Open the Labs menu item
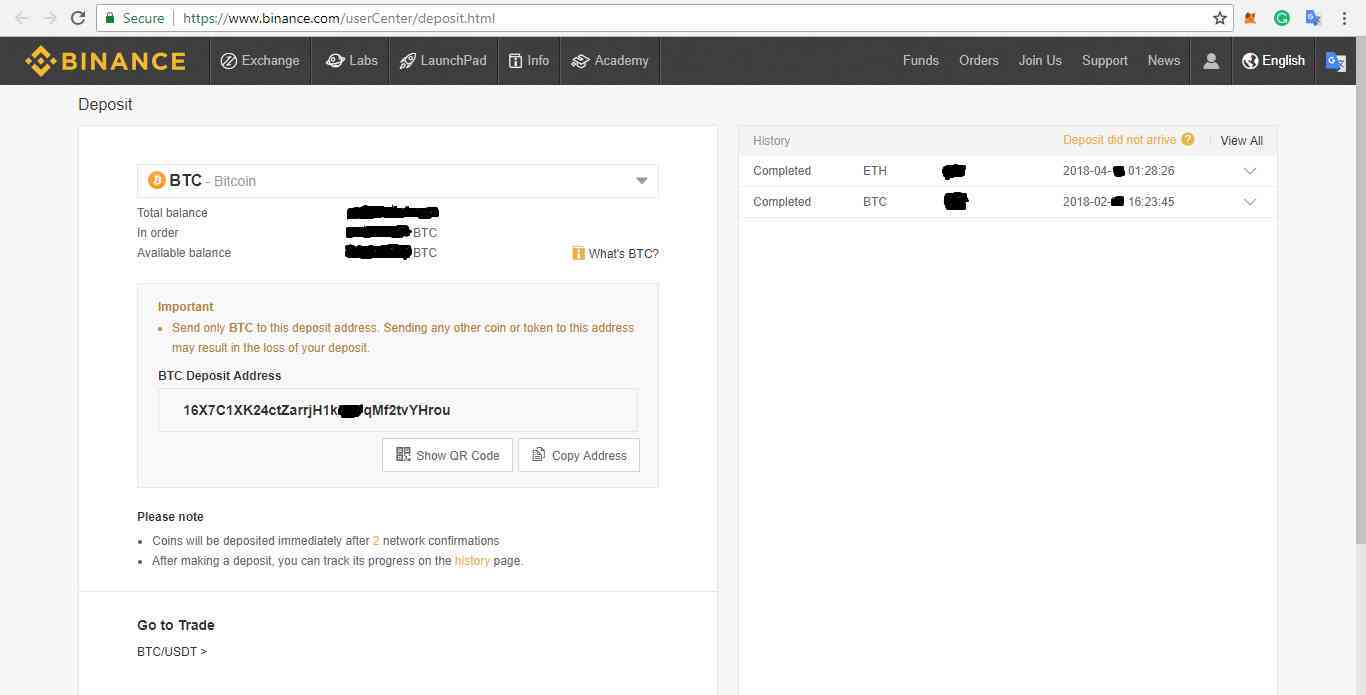Image resolution: width=1366 pixels, height=695 pixels. tap(352, 61)
